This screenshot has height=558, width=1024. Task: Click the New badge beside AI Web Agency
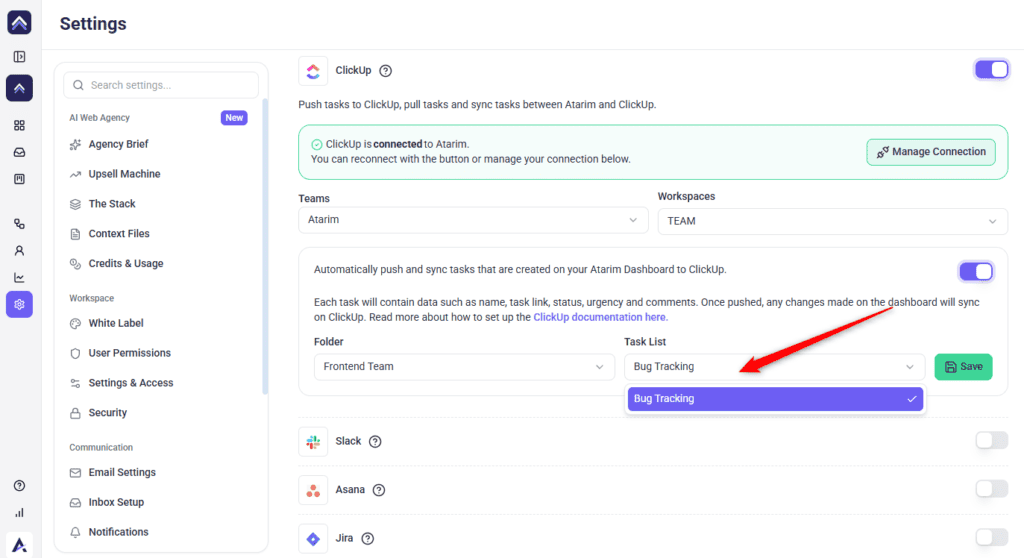coord(234,118)
